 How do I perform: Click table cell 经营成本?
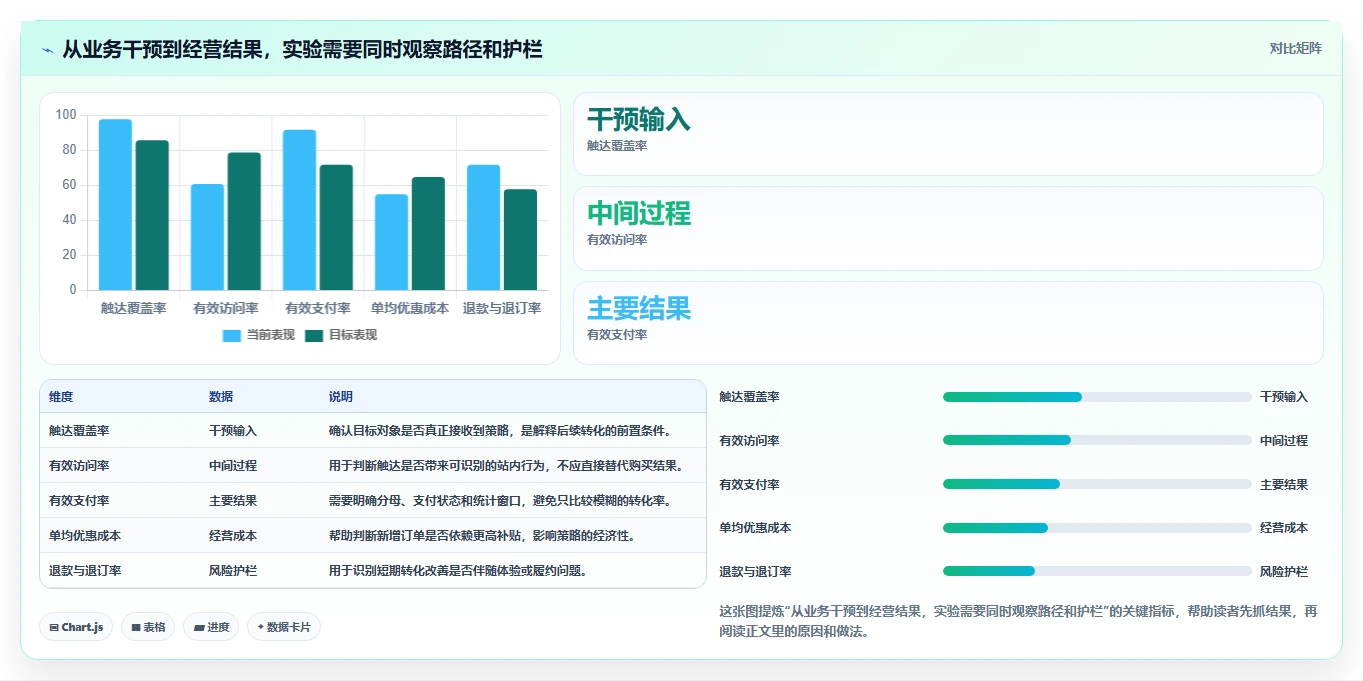pyautogui.click(x=233, y=536)
